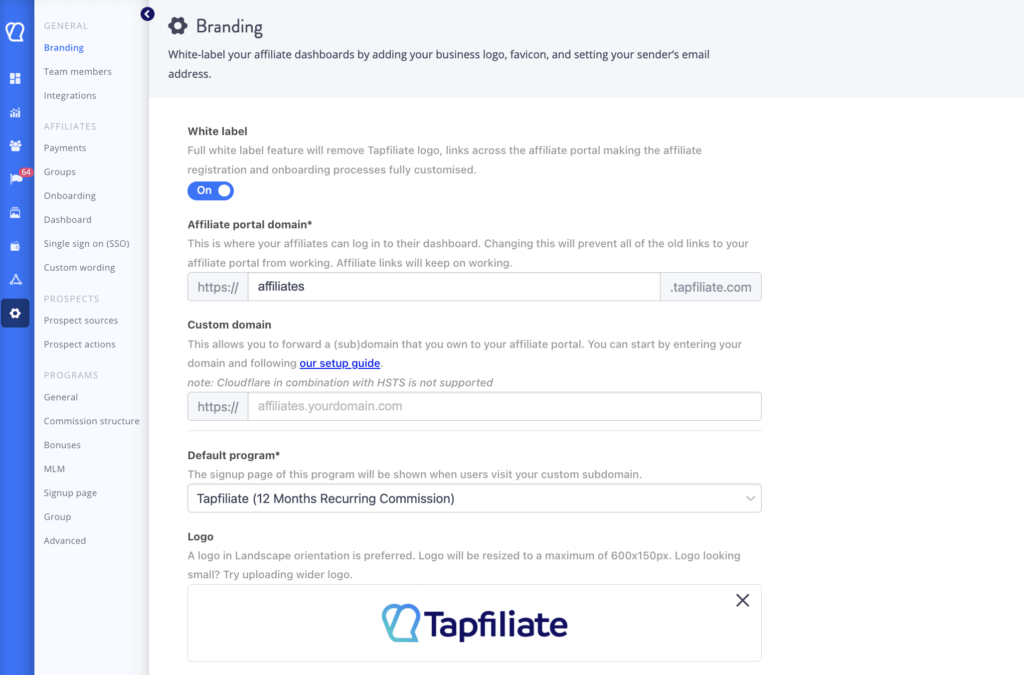Open the affiliates people icon
The height and width of the screenshot is (675, 1024).
[x=15, y=146]
